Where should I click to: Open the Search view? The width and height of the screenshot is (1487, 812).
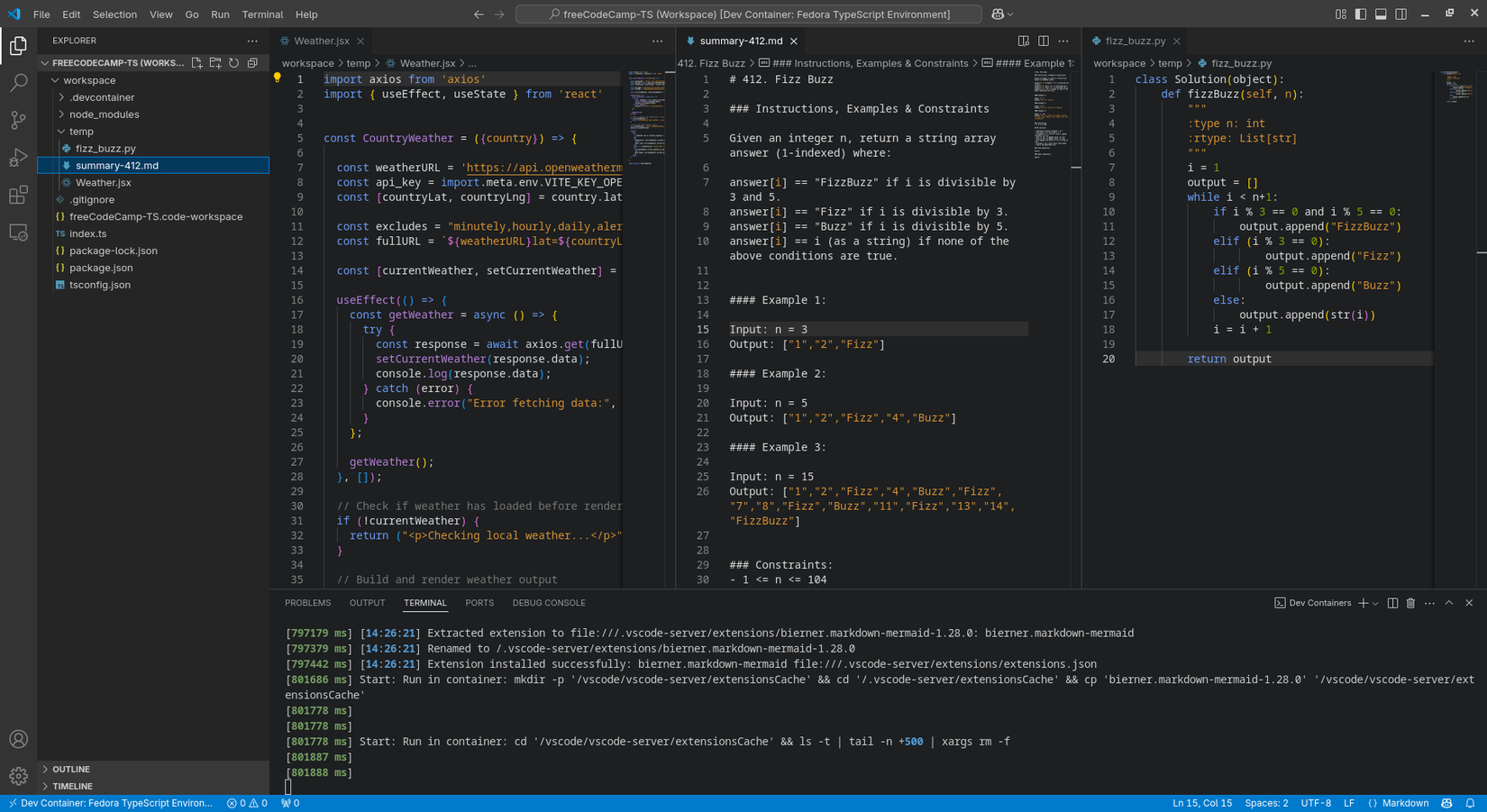pyautogui.click(x=18, y=82)
